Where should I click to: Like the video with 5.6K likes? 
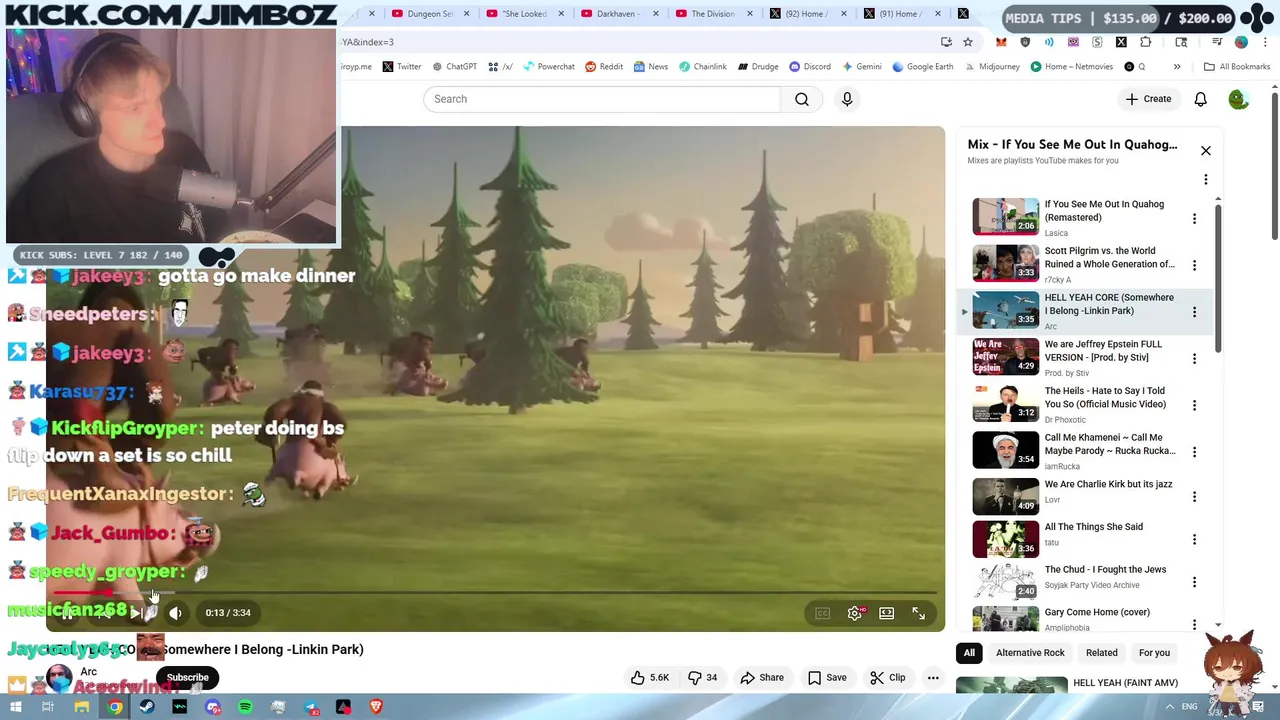[649, 678]
